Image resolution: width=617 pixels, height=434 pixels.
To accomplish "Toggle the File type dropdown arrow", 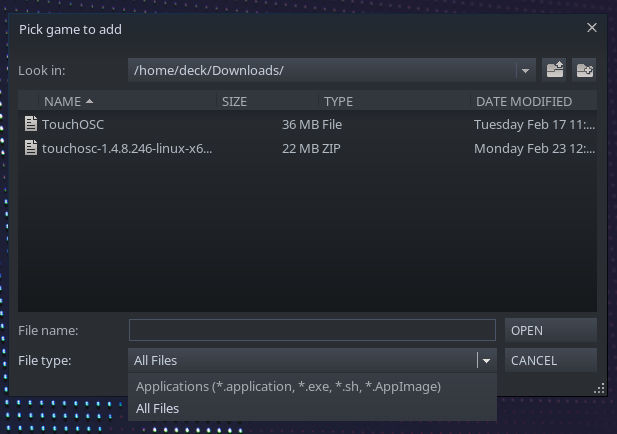I will (486, 360).
